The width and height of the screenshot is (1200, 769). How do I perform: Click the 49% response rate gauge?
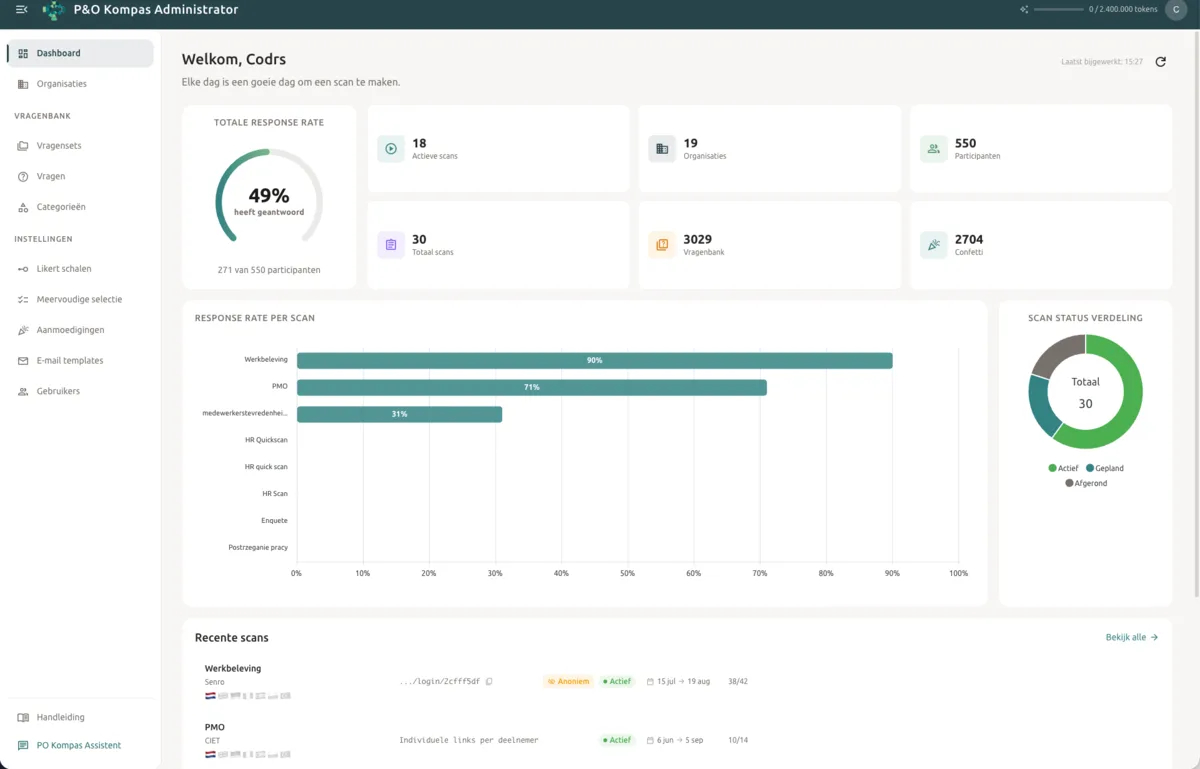(x=268, y=196)
